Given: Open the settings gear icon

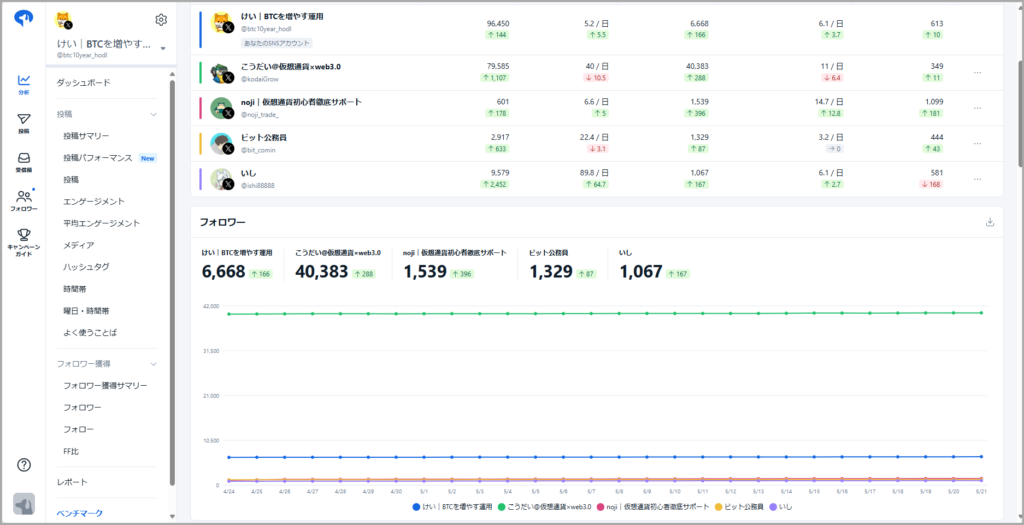Looking at the screenshot, I should [161, 20].
